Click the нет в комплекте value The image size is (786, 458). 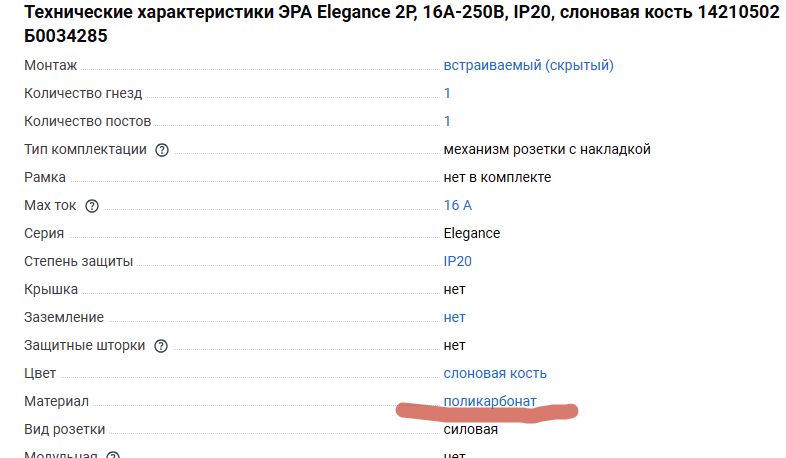click(497, 178)
